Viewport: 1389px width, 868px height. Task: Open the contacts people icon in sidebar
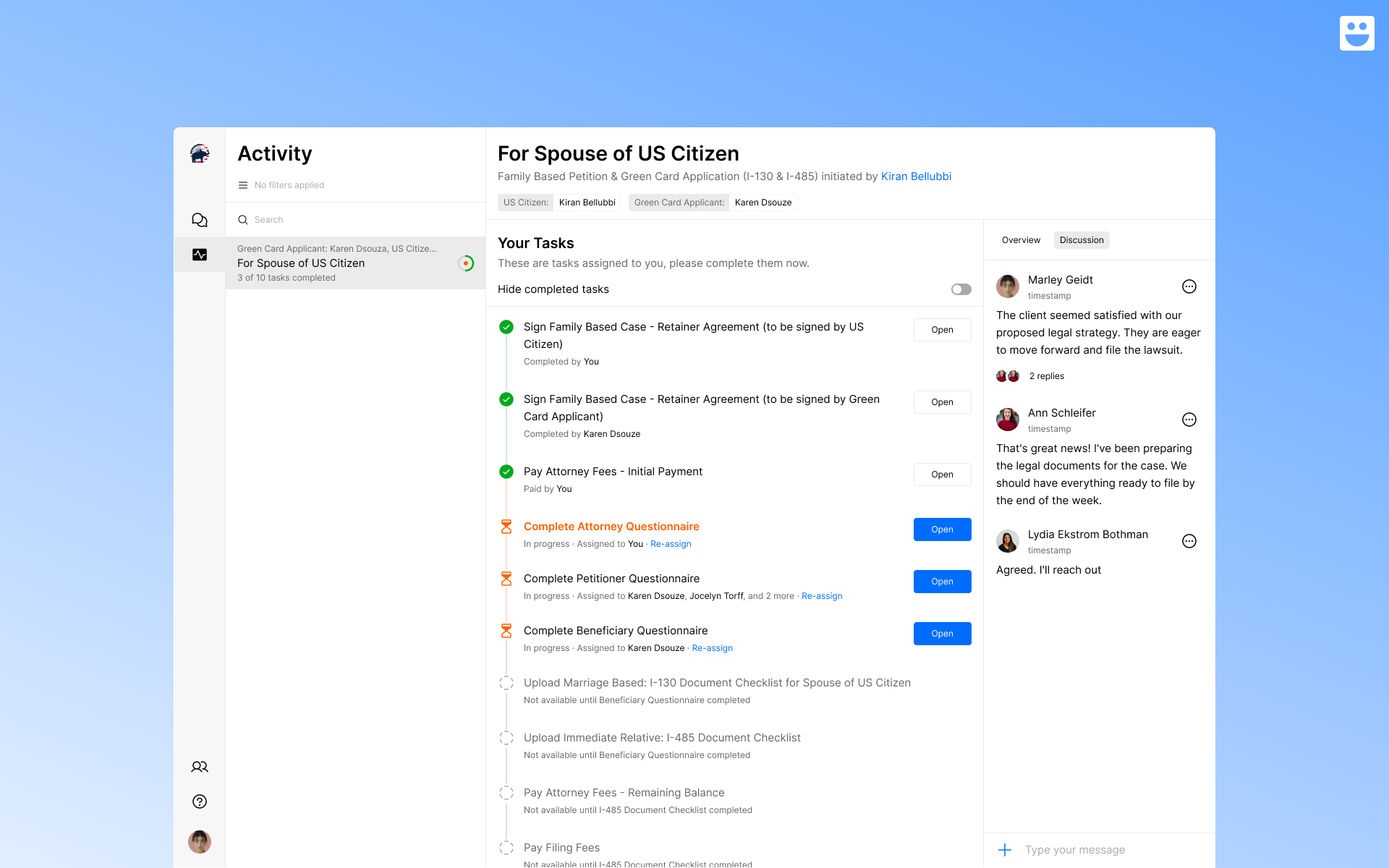tap(200, 767)
